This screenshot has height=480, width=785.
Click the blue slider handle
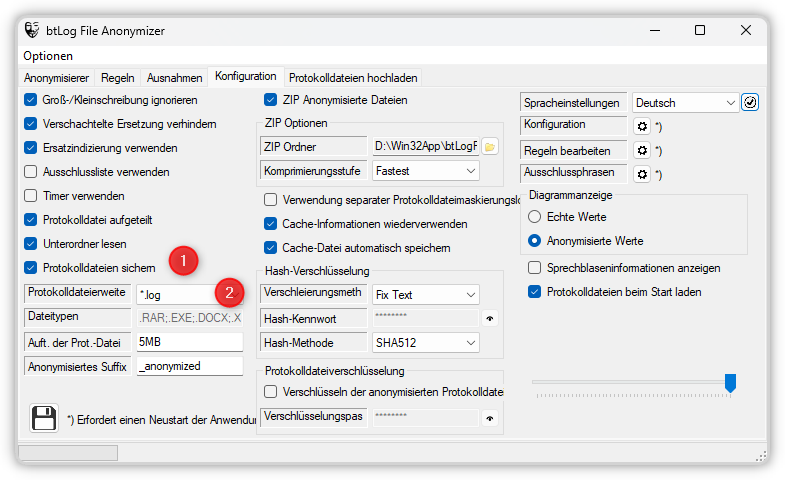[x=730, y=382]
